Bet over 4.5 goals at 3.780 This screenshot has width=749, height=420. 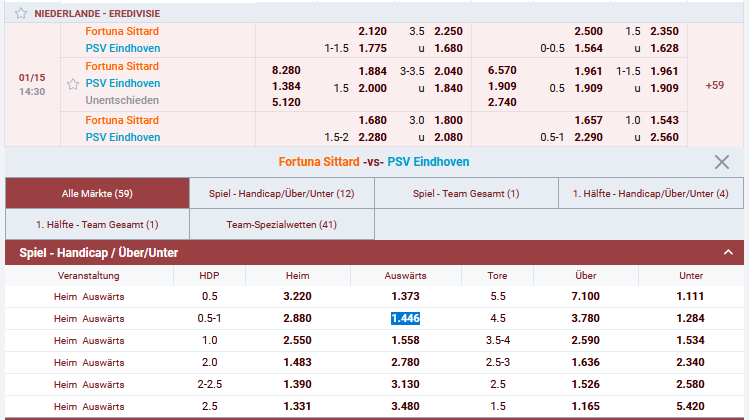coord(585,318)
